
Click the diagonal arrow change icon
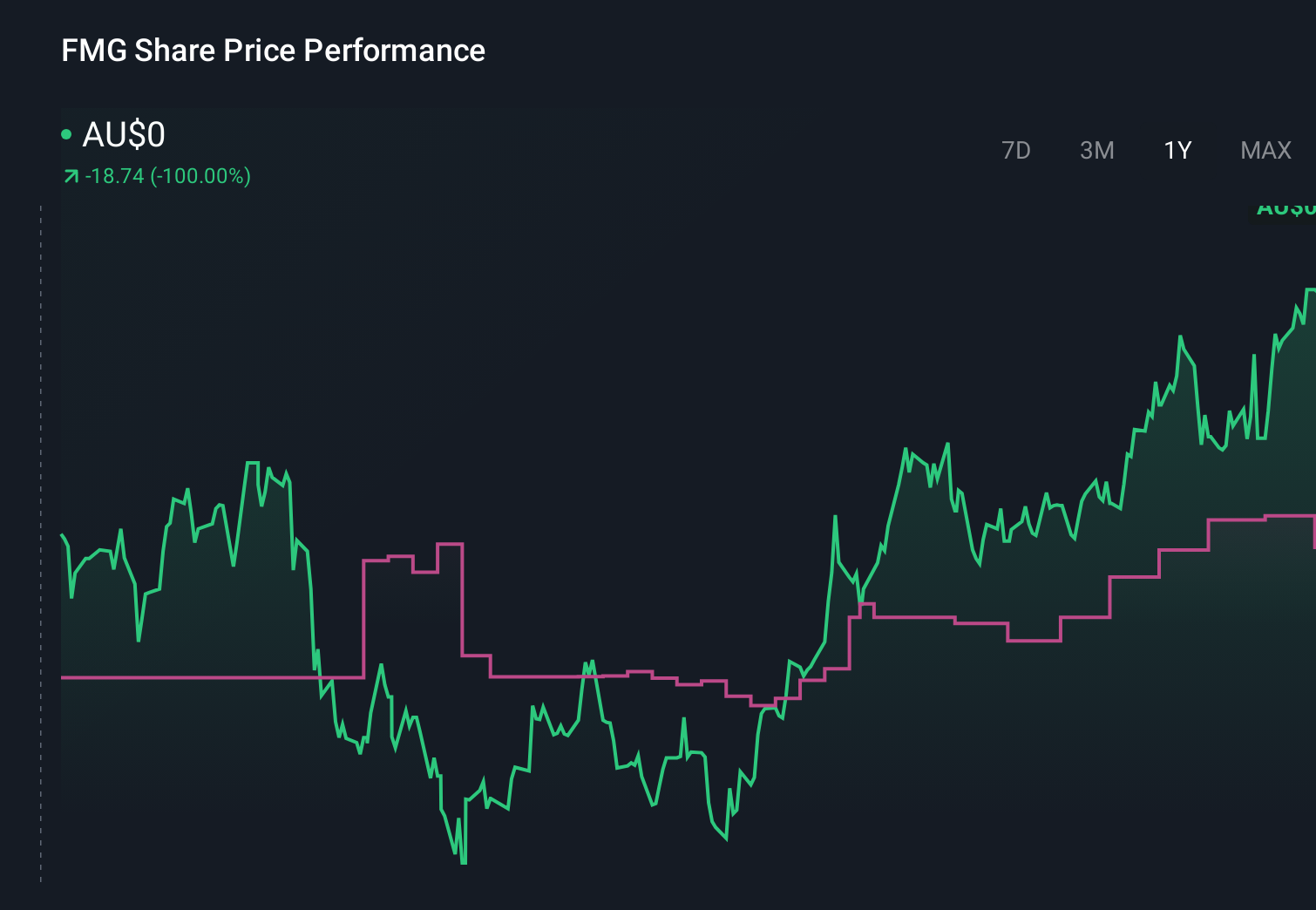[x=71, y=177]
